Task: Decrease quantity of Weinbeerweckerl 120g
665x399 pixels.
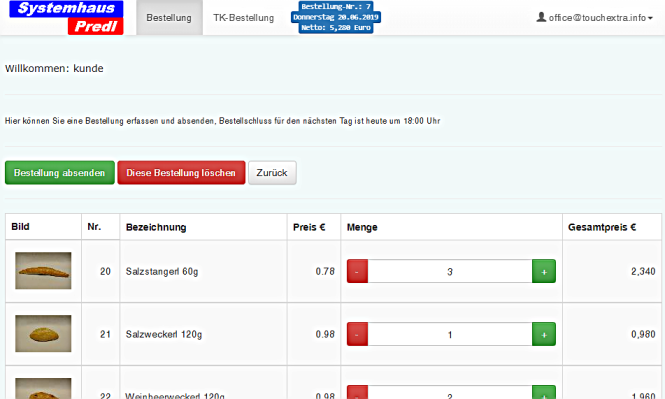Action: pyautogui.click(x=357, y=392)
